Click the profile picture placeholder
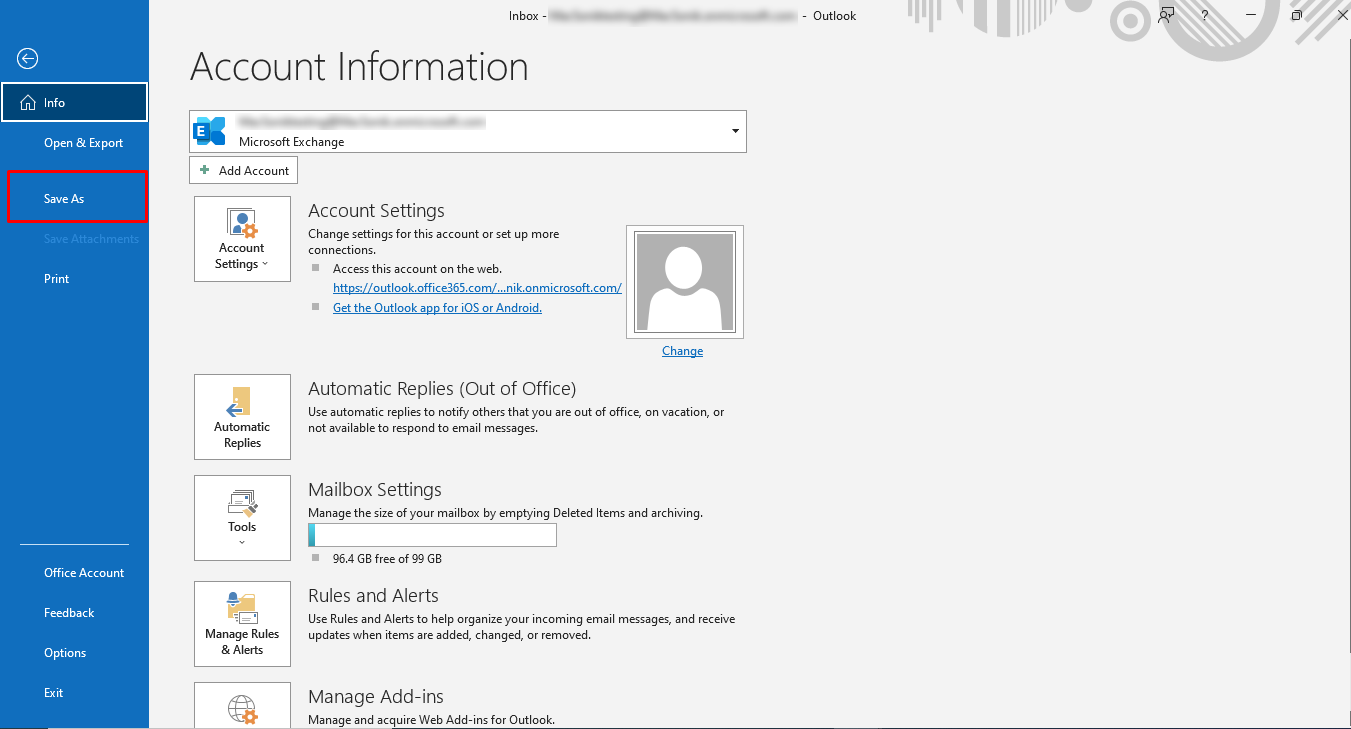This screenshot has height=729, width=1351. click(685, 282)
